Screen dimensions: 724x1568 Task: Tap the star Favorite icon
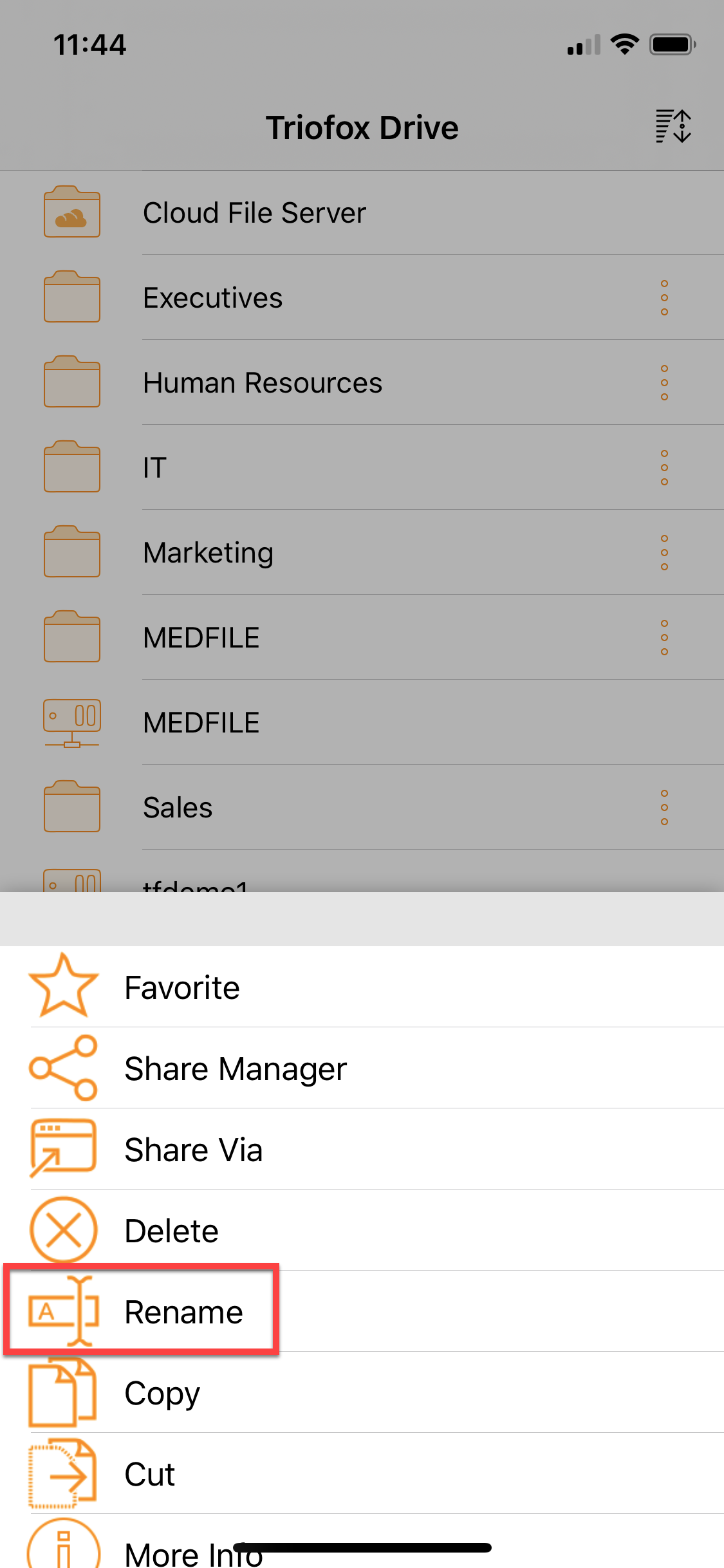[x=63, y=986]
